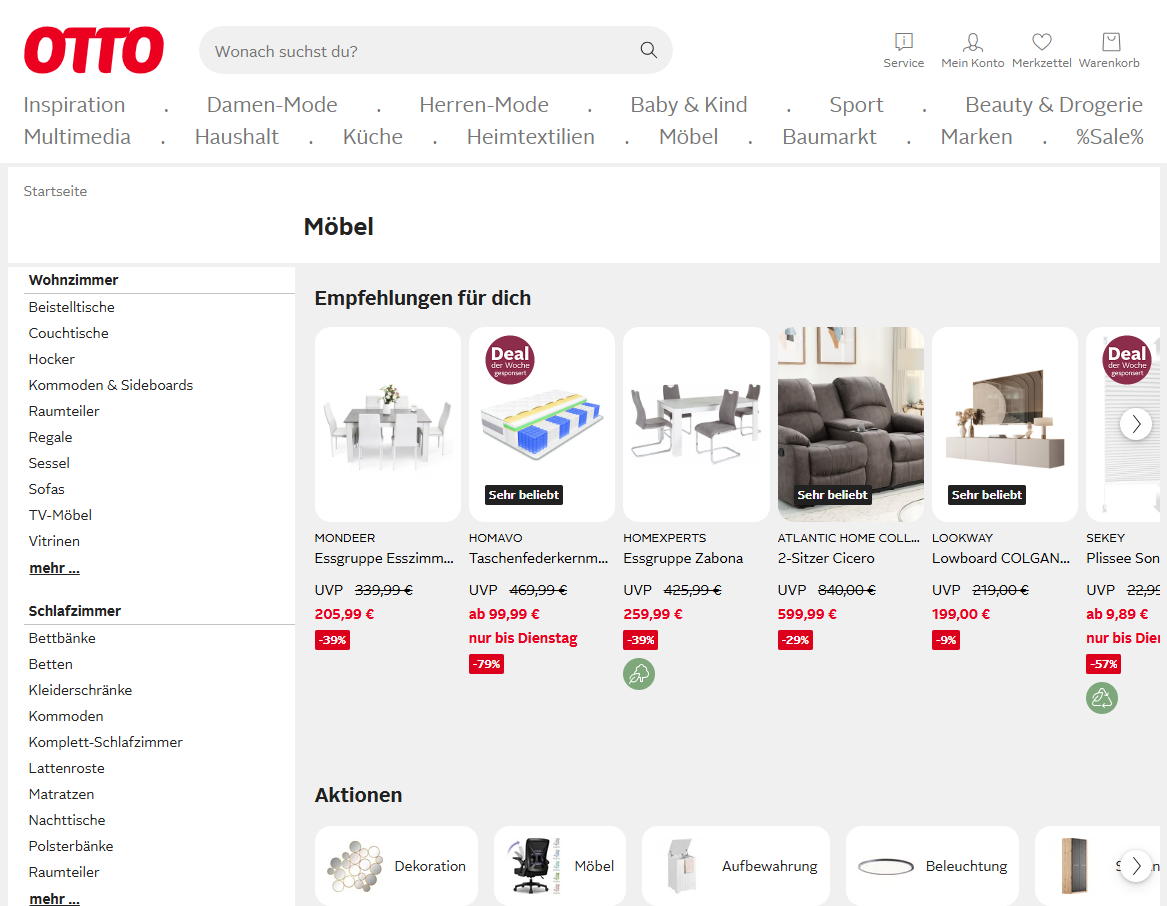This screenshot has width=1167, height=906.
Task: Expand Schlafzimmer list via mehr link
Action: pyautogui.click(x=54, y=899)
